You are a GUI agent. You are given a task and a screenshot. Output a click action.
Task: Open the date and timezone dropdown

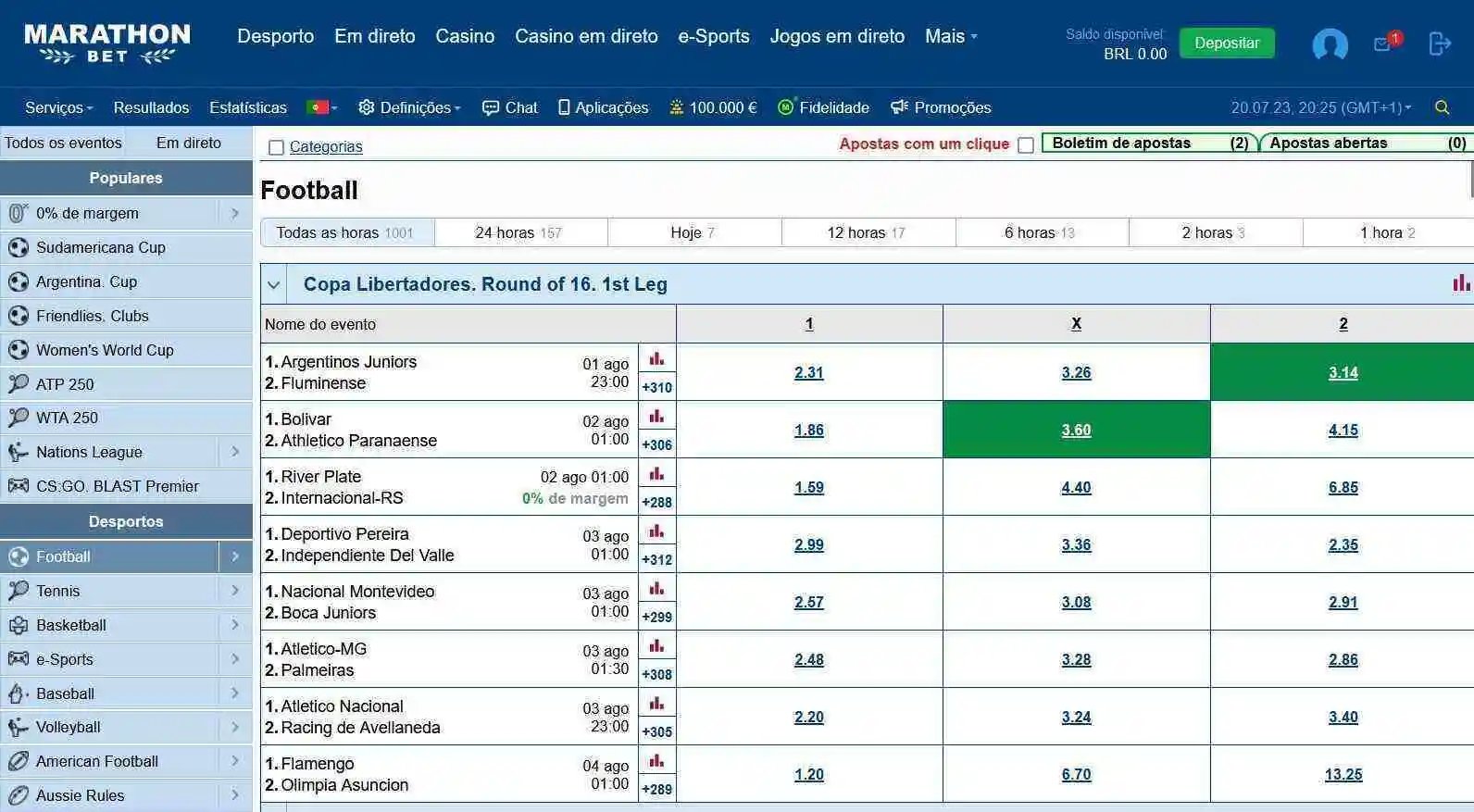click(x=1321, y=107)
